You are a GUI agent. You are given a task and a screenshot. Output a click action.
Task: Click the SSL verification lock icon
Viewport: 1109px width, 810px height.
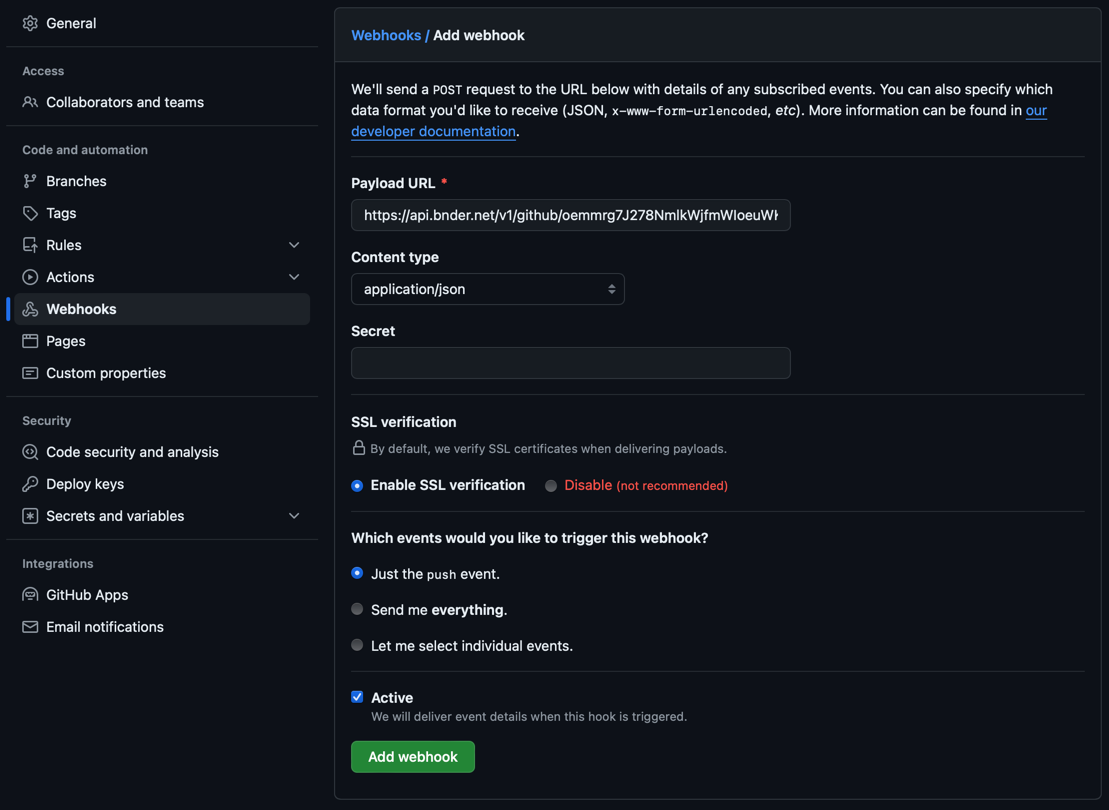[359, 448]
